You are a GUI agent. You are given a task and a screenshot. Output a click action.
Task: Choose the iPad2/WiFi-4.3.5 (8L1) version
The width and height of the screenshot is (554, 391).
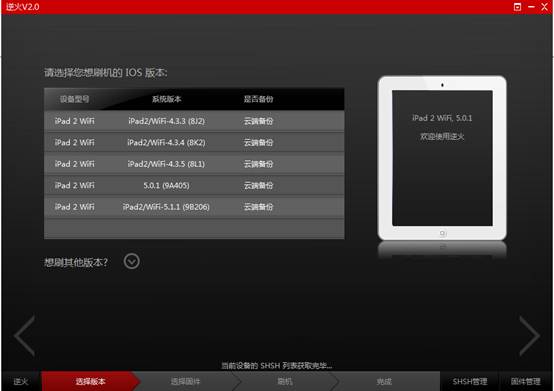194,164
